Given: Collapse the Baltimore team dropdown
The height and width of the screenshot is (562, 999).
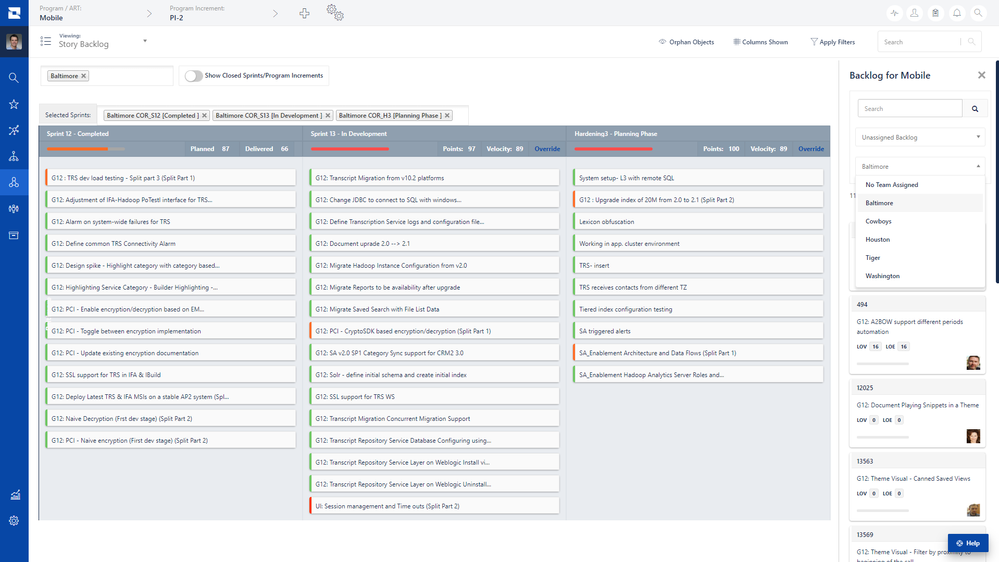Looking at the screenshot, I should click(920, 166).
